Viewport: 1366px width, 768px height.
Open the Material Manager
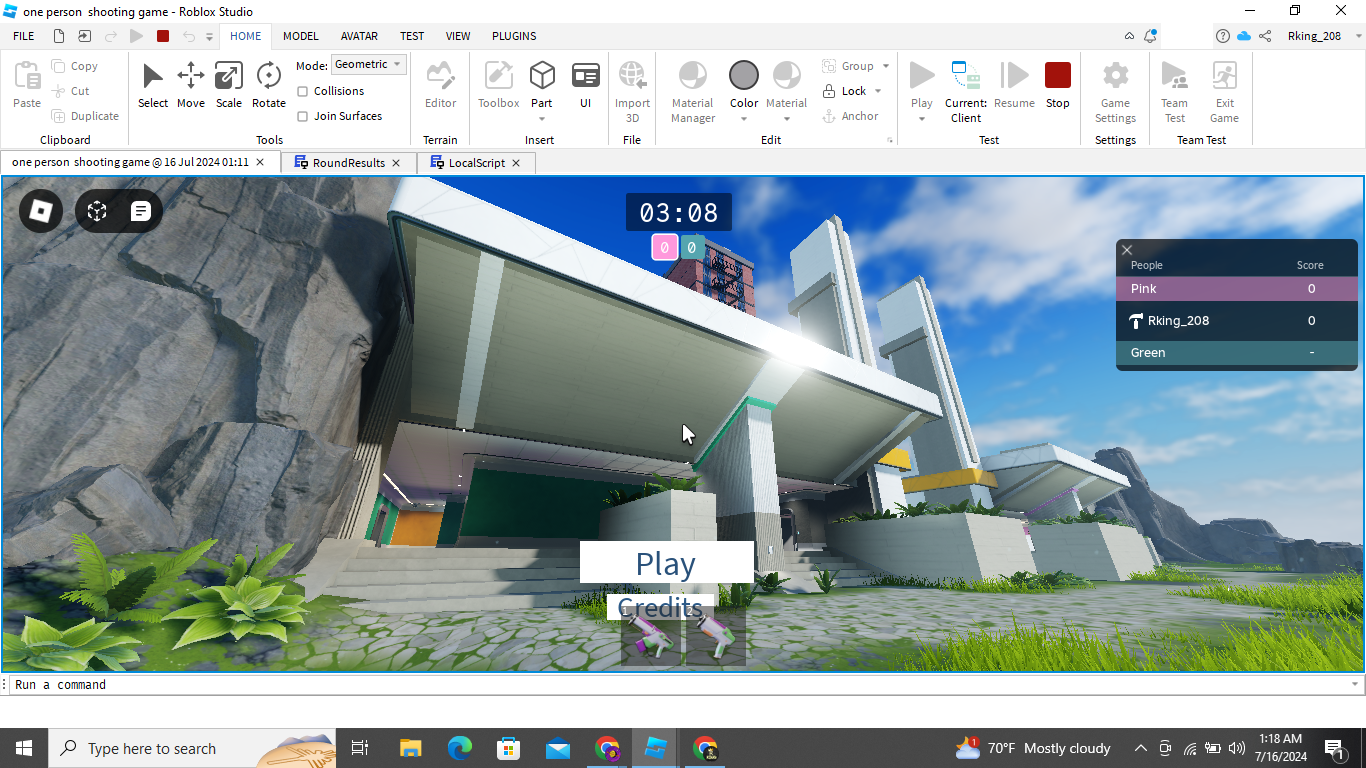click(x=692, y=88)
